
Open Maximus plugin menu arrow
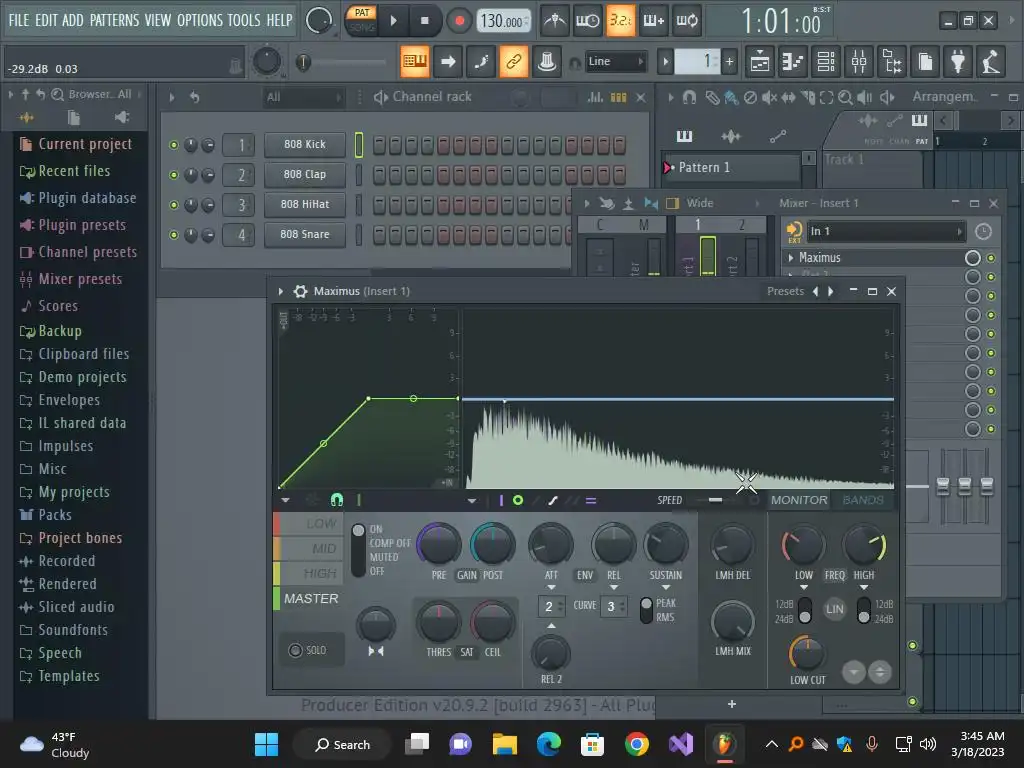pos(281,291)
